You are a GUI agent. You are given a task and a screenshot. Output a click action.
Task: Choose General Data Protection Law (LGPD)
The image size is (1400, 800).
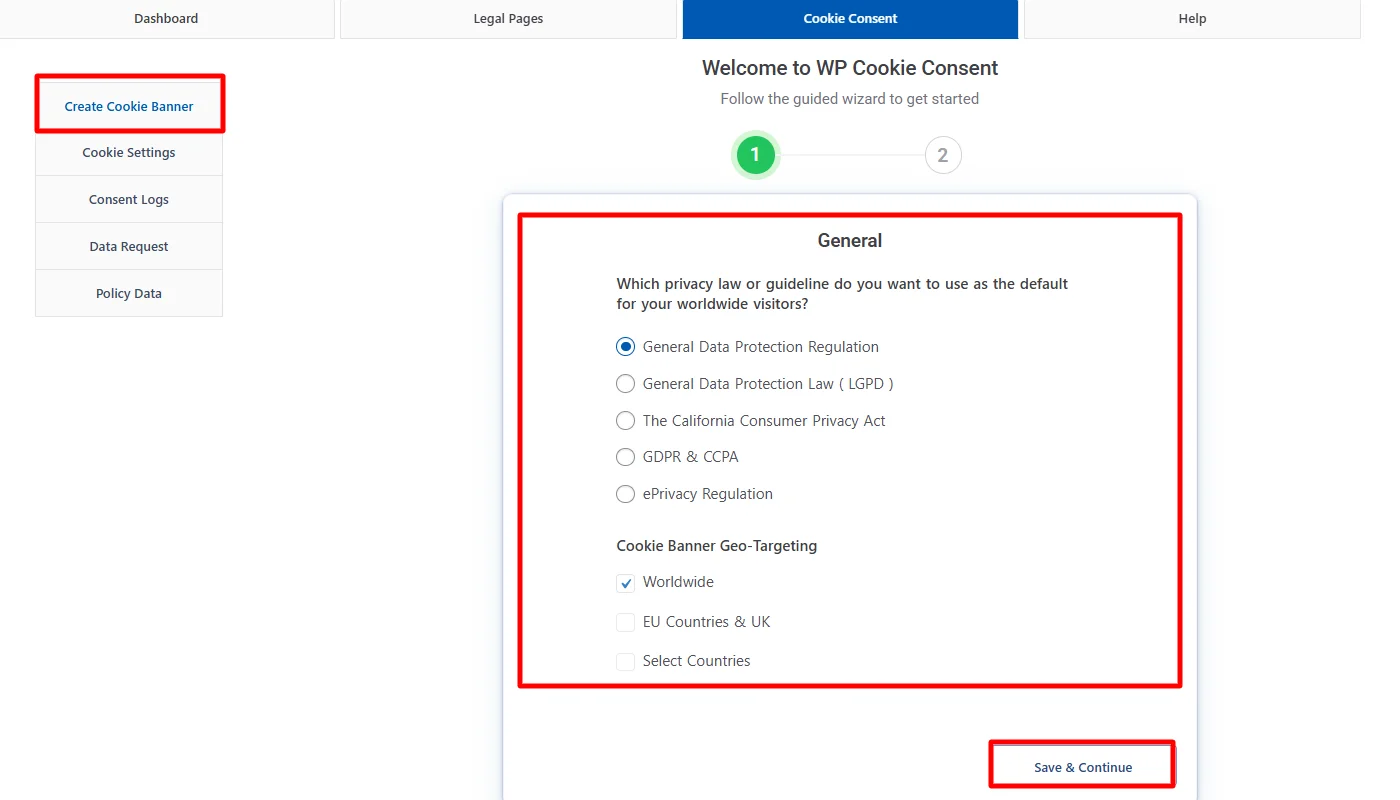pos(626,384)
